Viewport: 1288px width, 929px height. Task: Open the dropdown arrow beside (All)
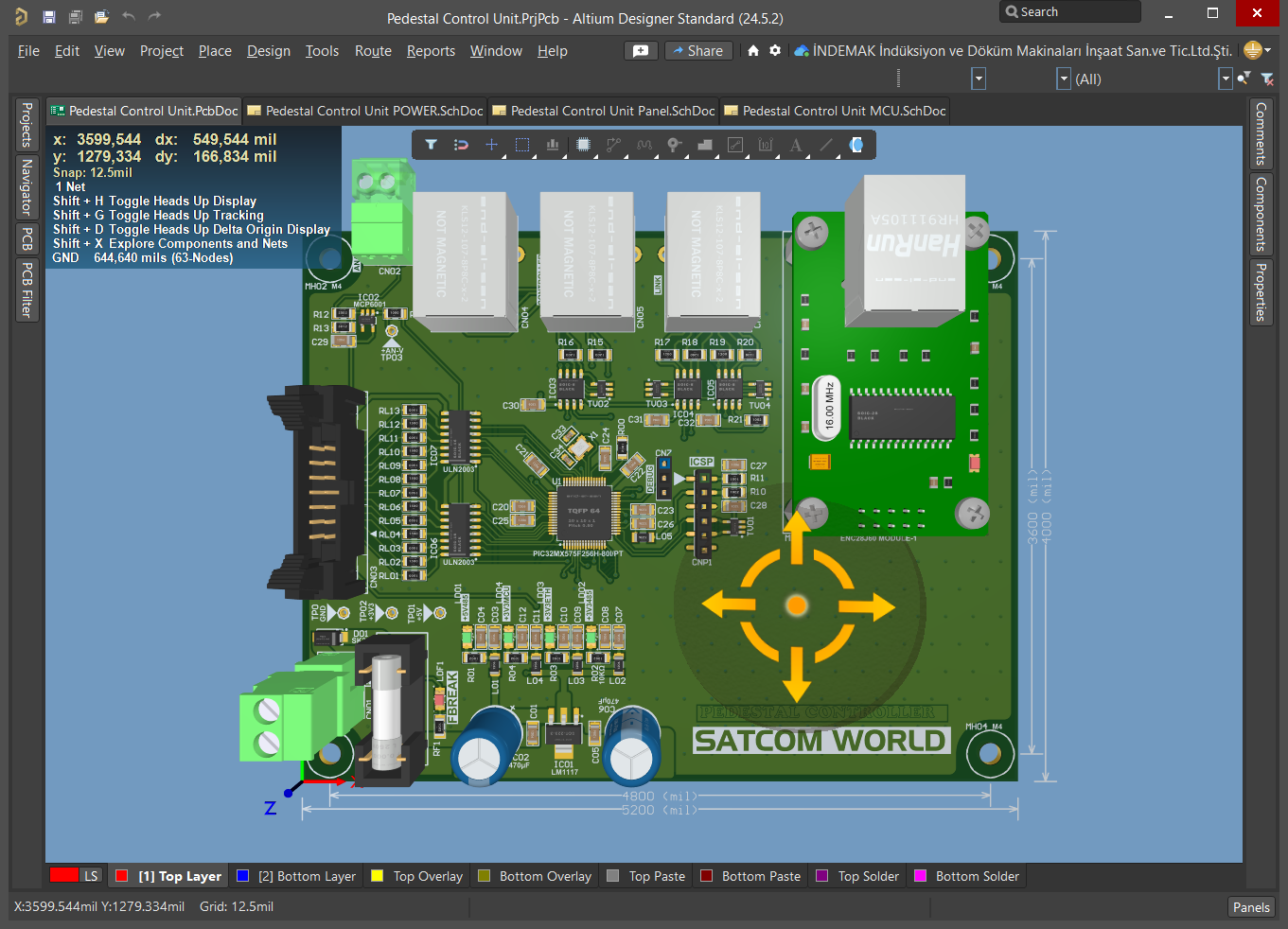point(1064,79)
